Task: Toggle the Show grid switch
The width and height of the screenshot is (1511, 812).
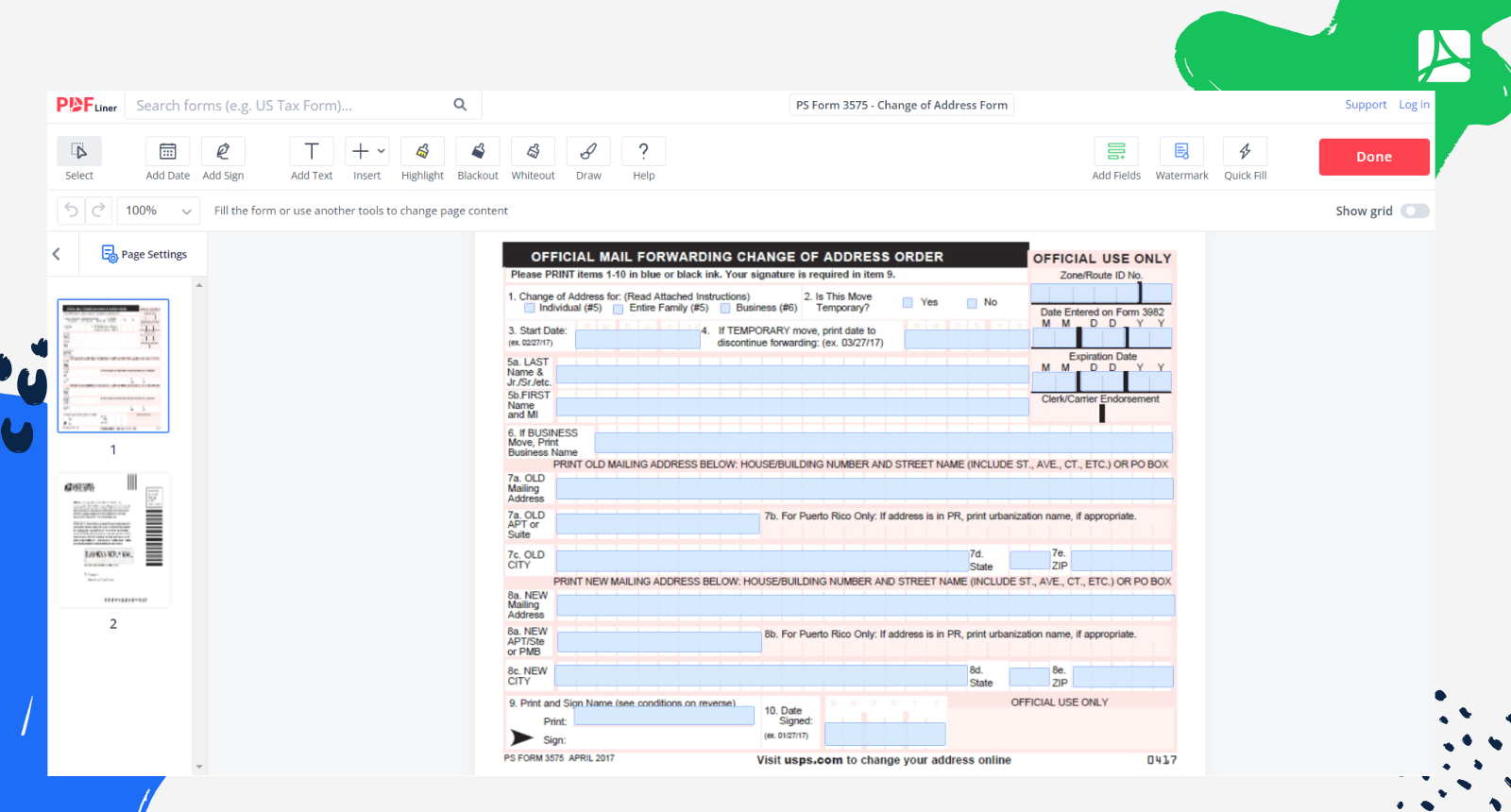Action: click(x=1415, y=211)
